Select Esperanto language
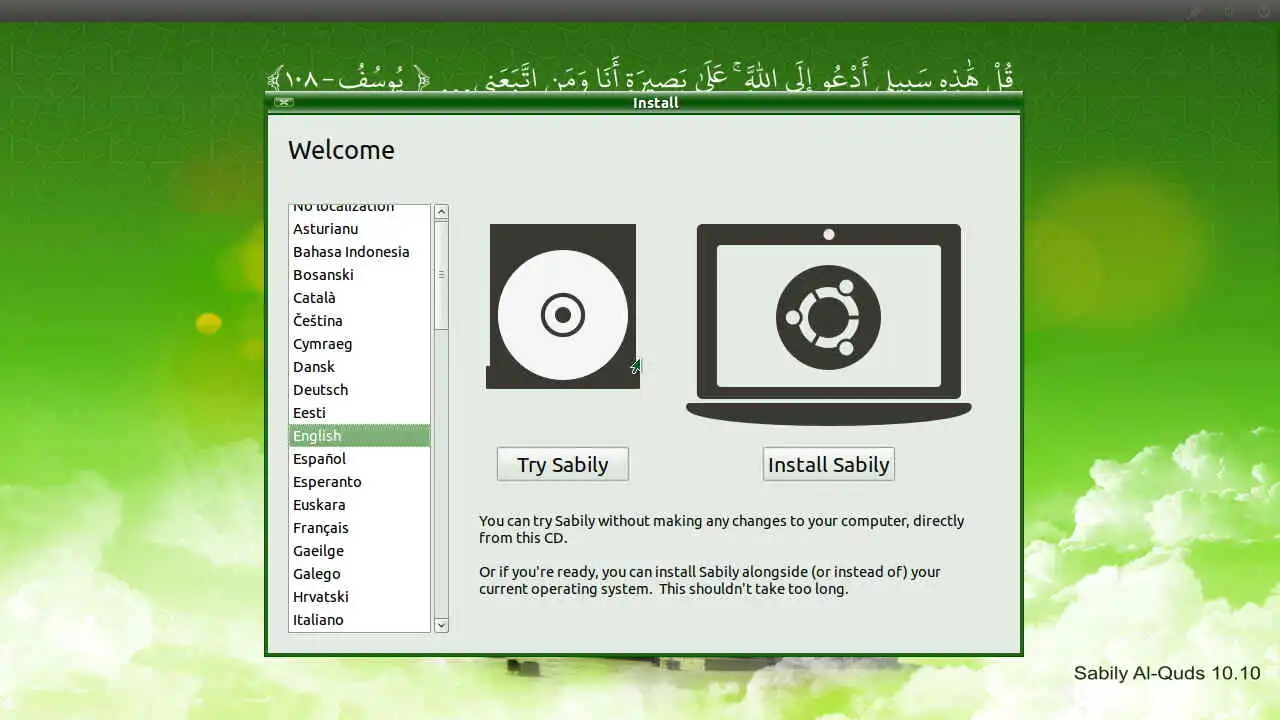The height and width of the screenshot is (720, 1280). click(360, 482)
